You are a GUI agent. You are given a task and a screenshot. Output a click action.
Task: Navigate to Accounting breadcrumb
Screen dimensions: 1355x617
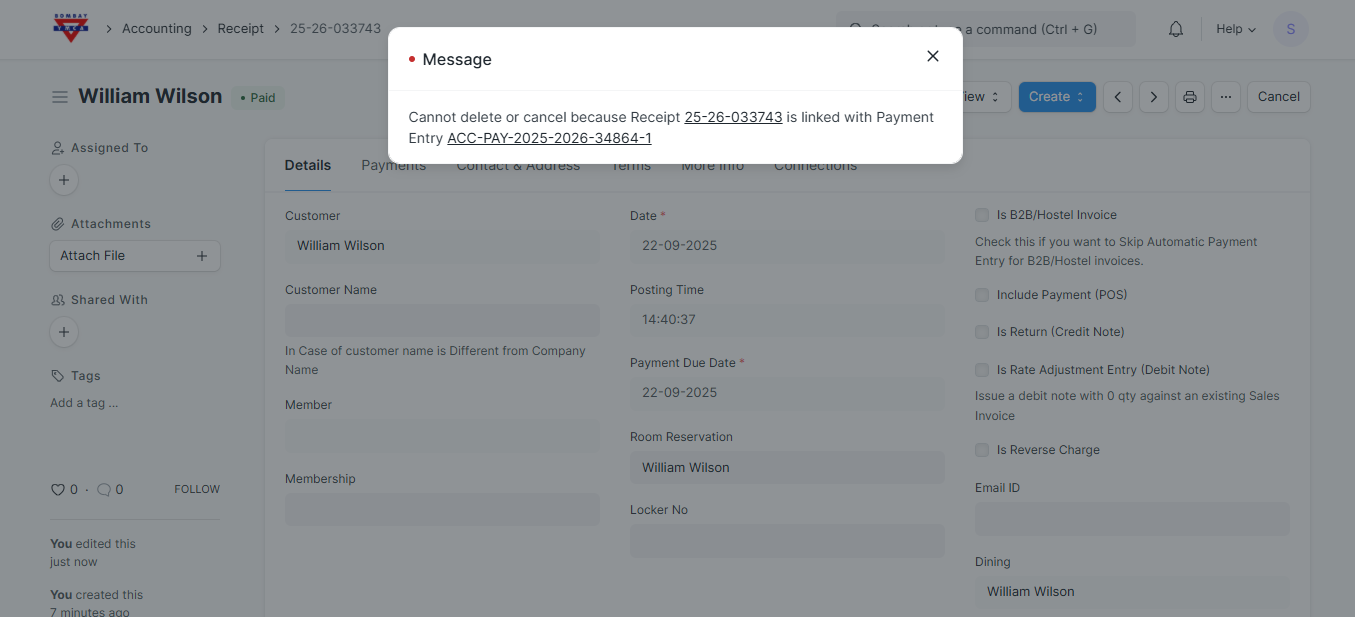pos(156,29)
